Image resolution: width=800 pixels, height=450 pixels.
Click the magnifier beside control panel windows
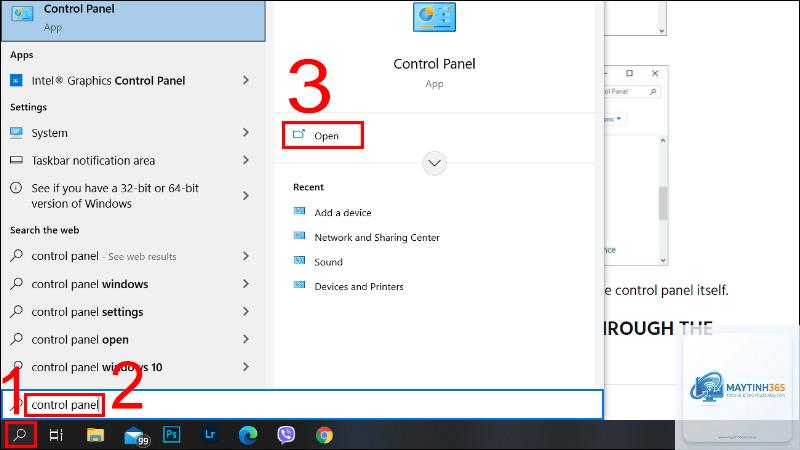[x=17, y=283]
